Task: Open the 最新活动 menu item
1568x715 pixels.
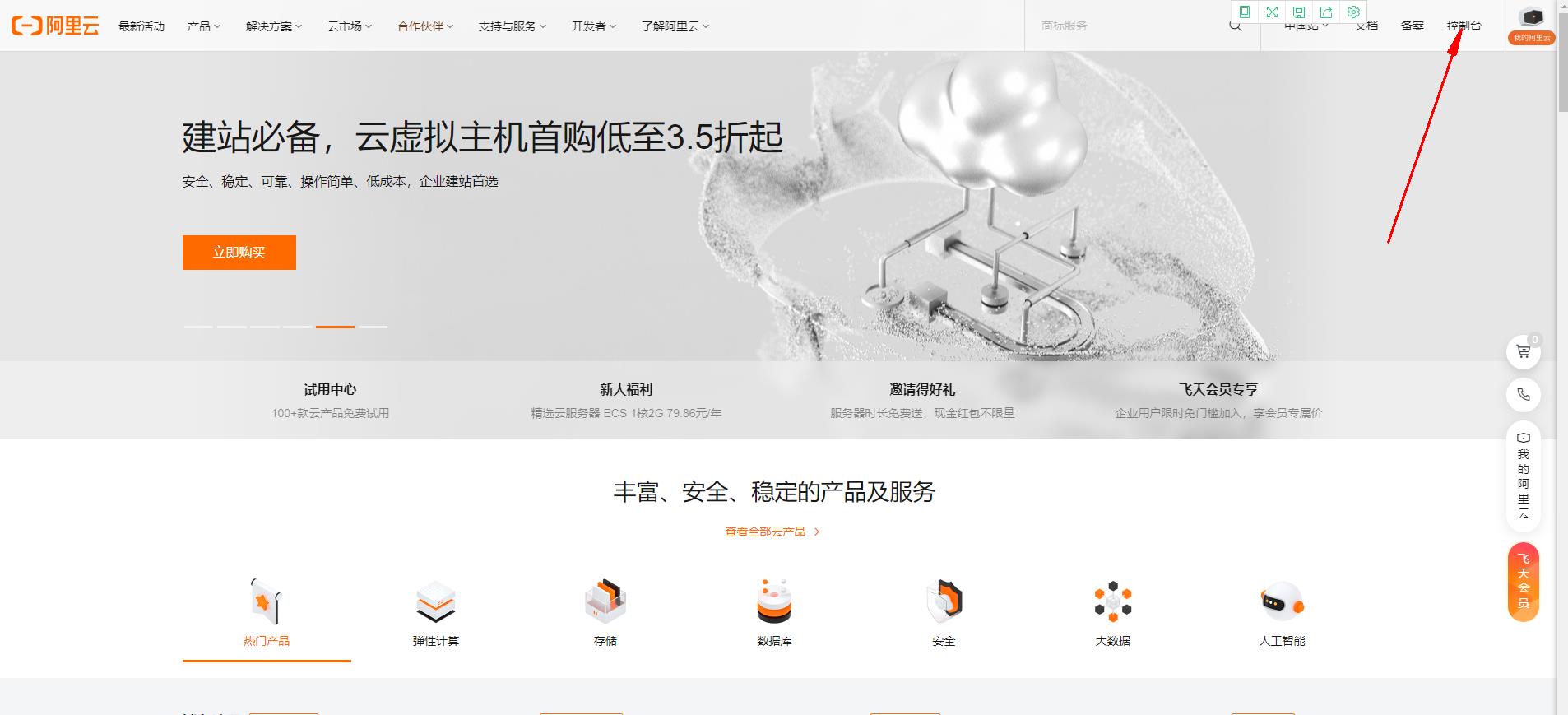Action: (x=141, y=26)
